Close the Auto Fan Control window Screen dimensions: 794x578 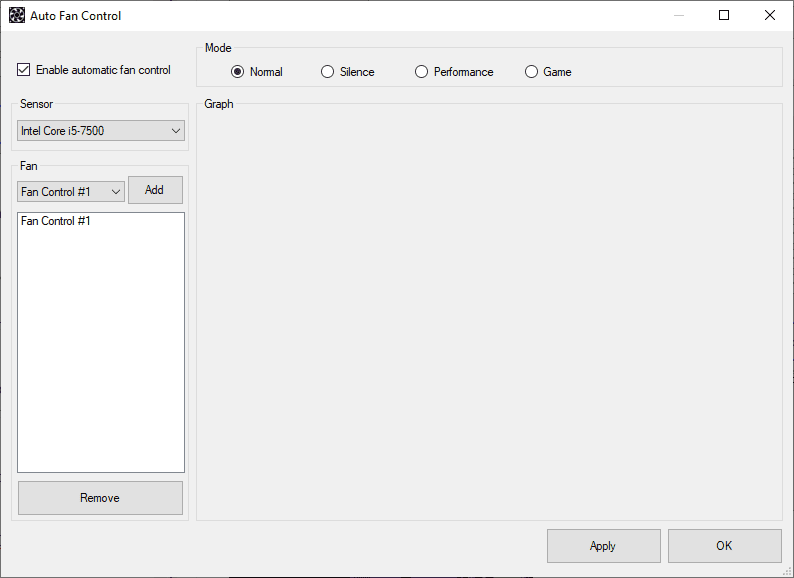point(770,15)
